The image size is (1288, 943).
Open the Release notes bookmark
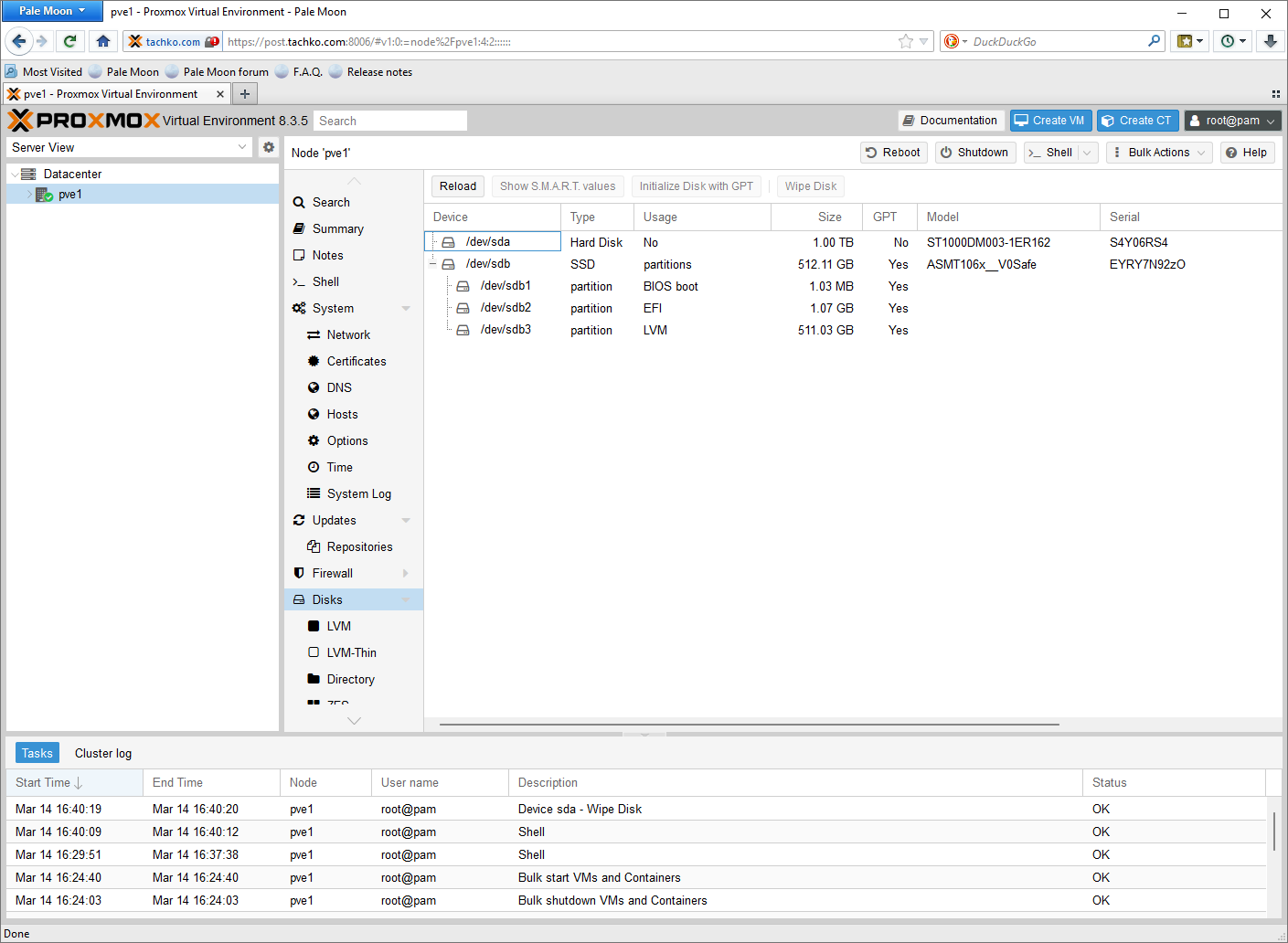(x=371, y=72)
